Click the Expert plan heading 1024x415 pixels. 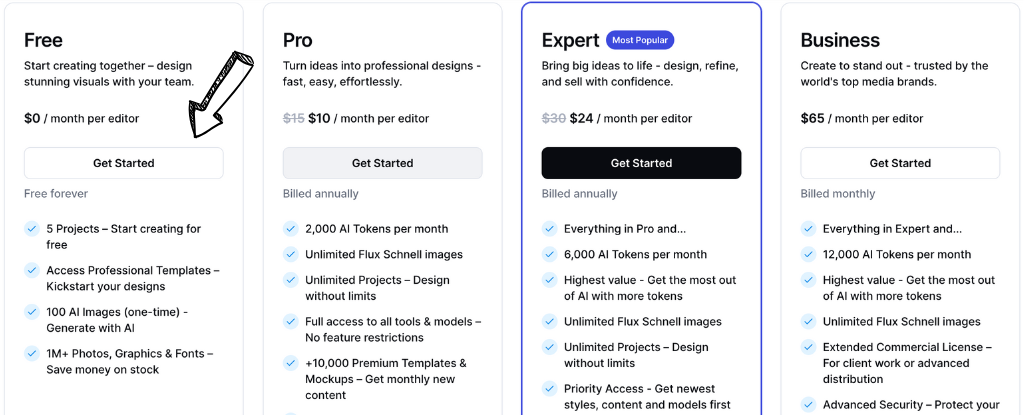tap(570, 40)
